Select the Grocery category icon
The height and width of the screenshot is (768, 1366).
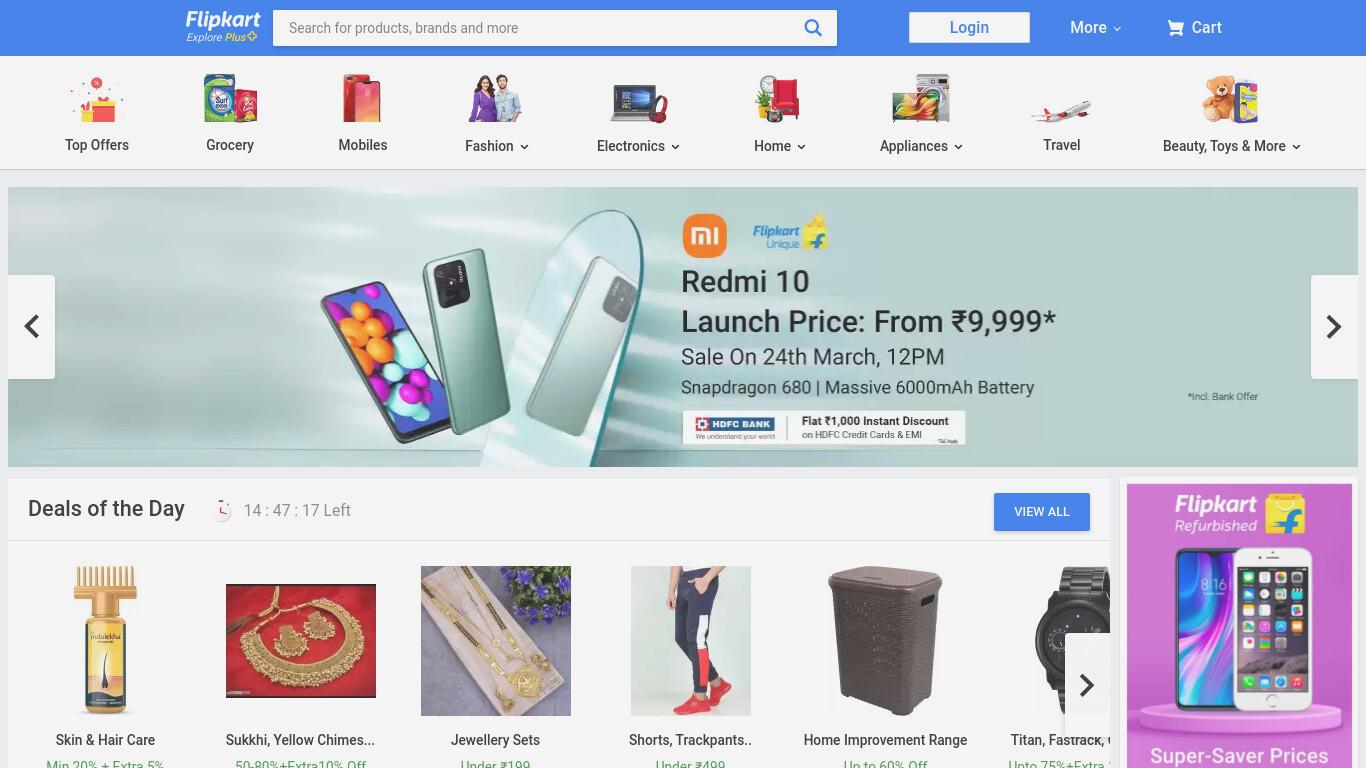click(230, 98)
